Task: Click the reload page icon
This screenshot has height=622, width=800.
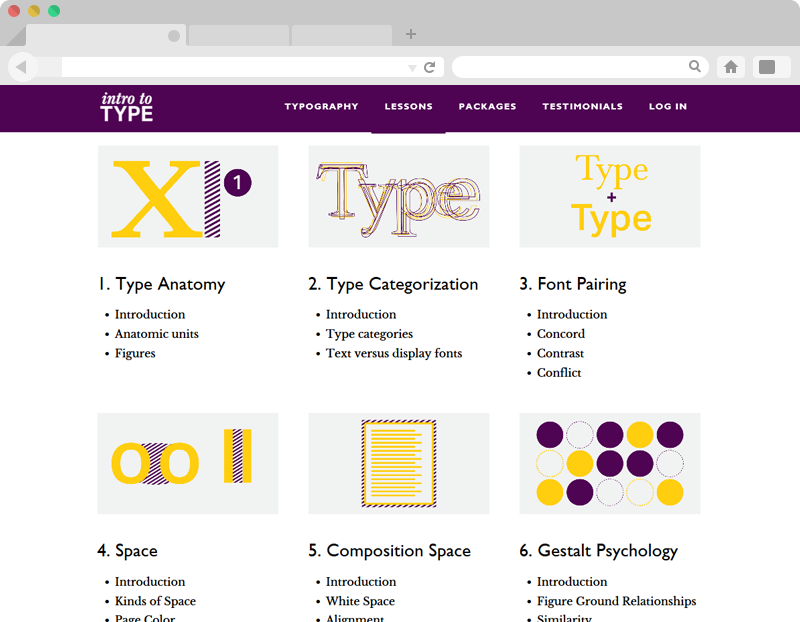Action: point(430,67)
